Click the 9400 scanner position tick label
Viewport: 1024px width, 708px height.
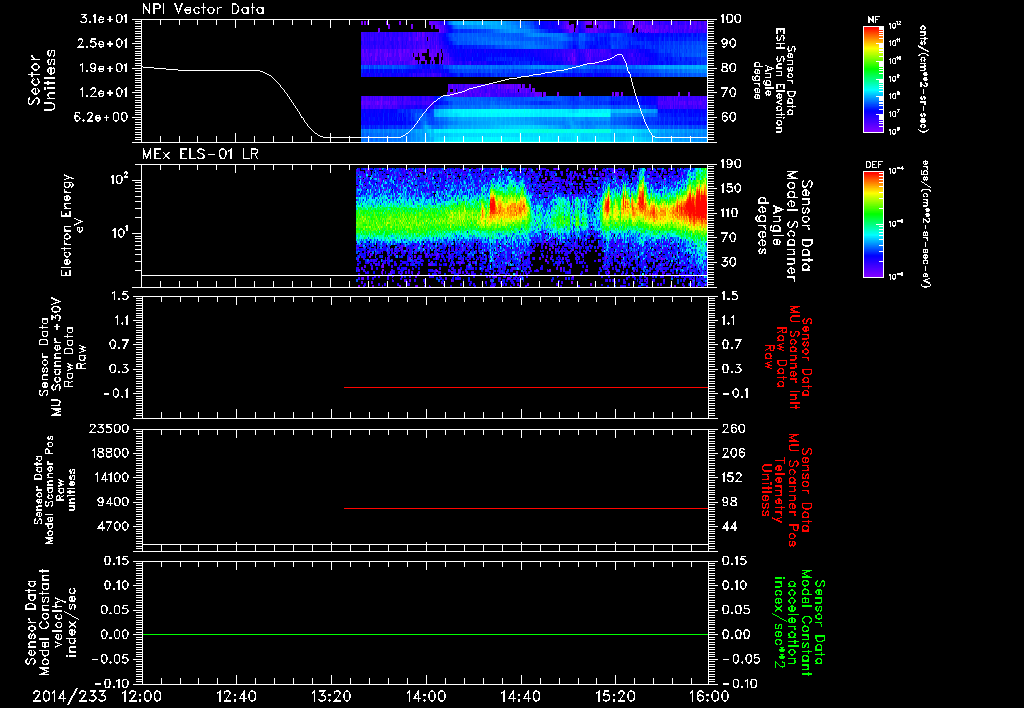click(x=114, y=502)
